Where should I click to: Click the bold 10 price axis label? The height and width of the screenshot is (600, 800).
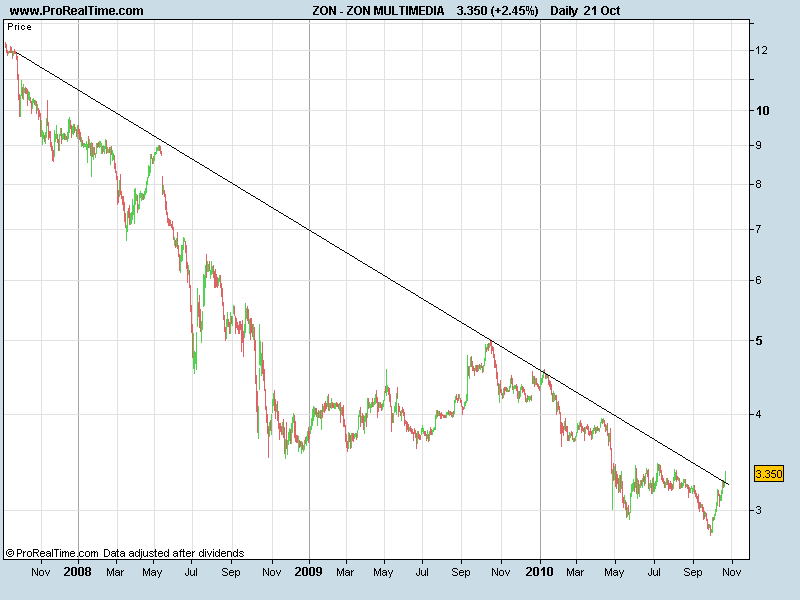762,111
